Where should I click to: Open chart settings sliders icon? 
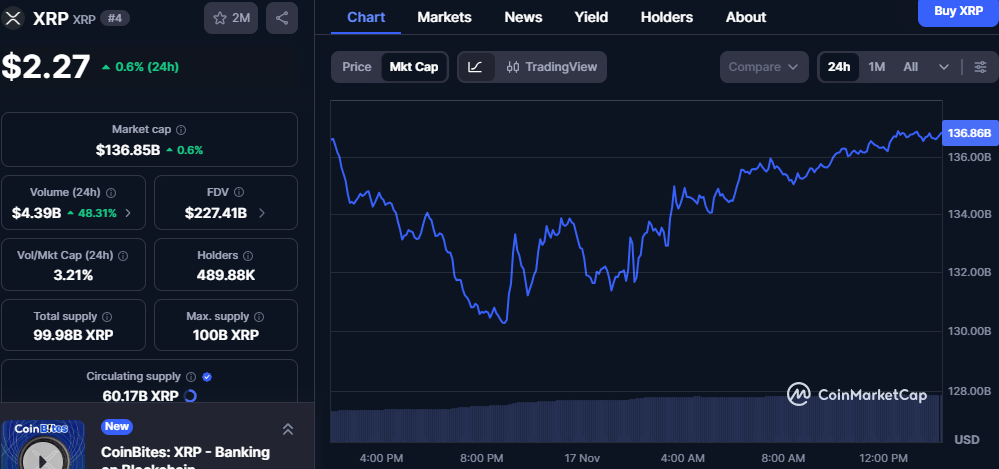[979, 67]
